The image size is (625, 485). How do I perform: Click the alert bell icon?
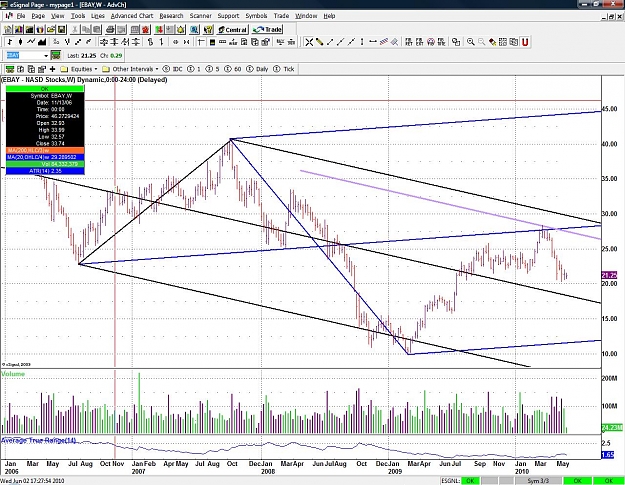click(181, 29)
